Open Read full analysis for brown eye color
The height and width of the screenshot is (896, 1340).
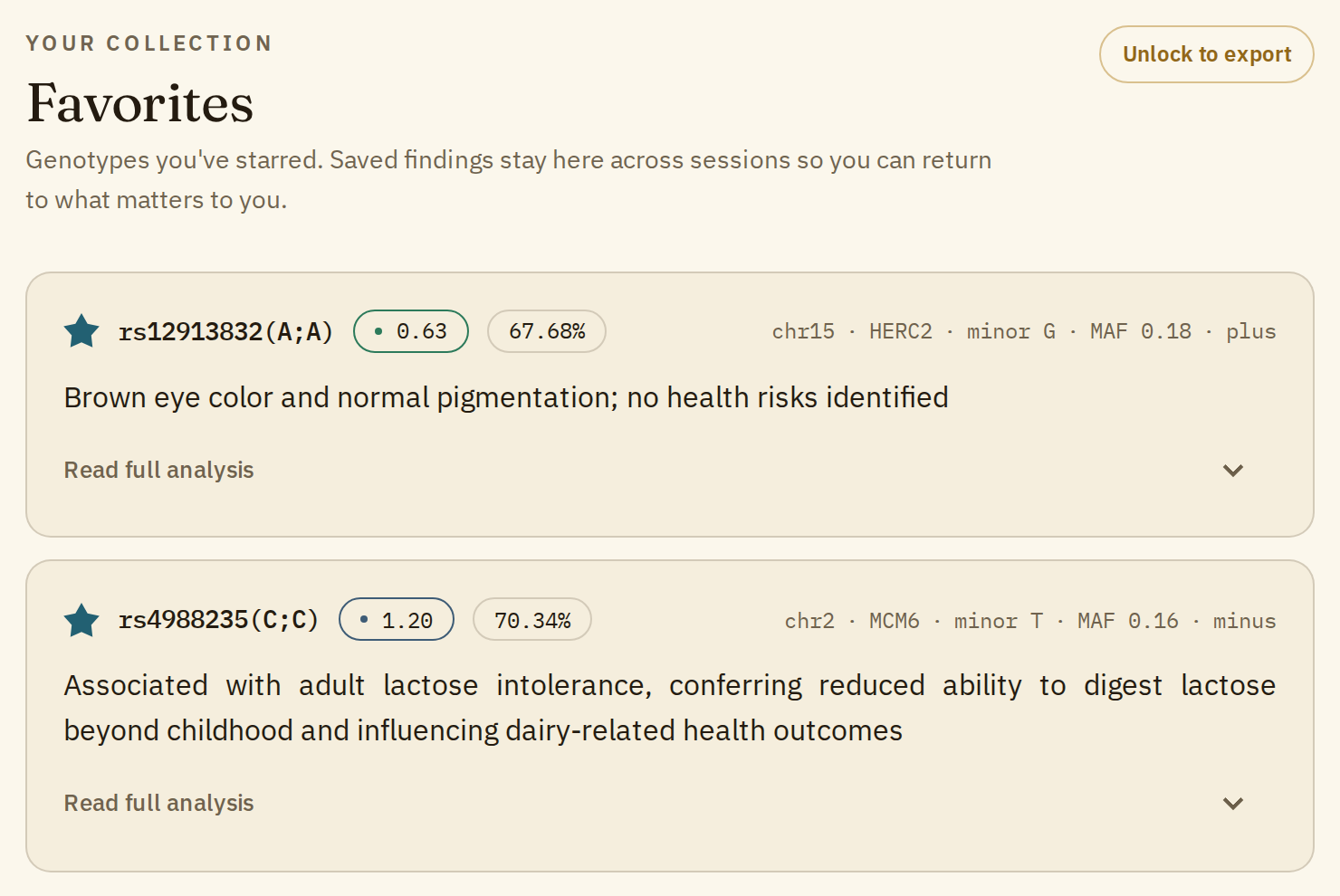click(x=158, y=470)
